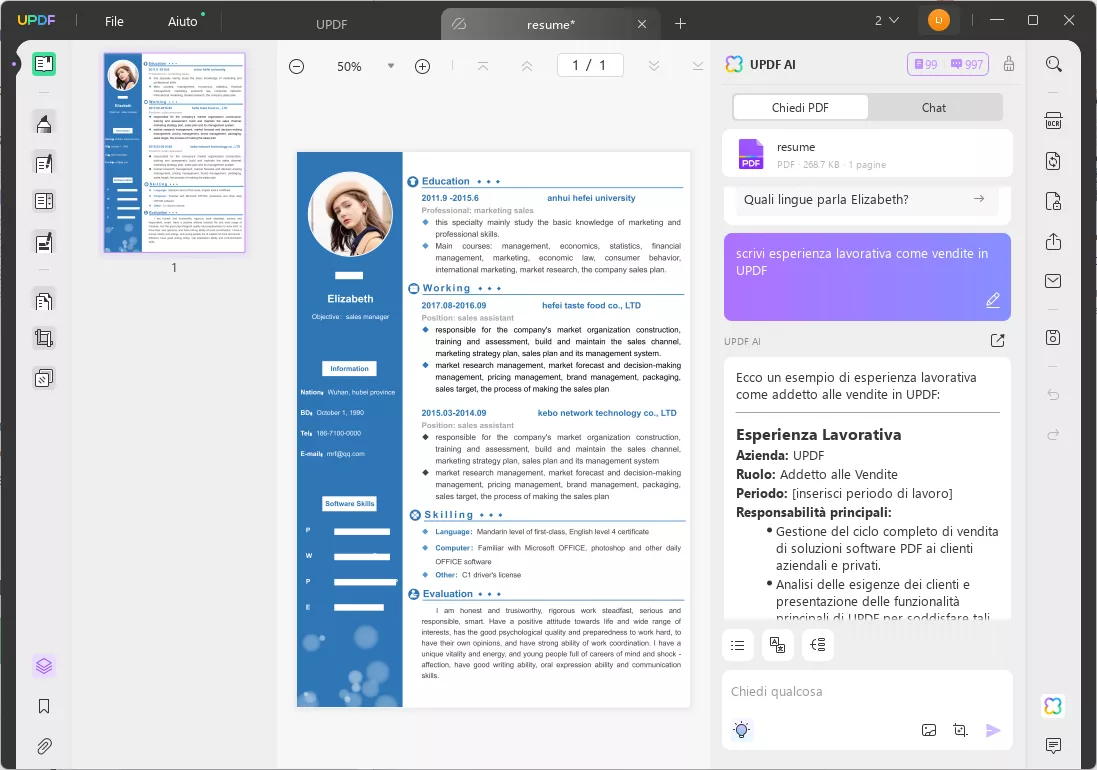The width and height of the screenshot is (1097, 770).
Task: Open the Bookmarks panel
Action: tap(44, 706)
